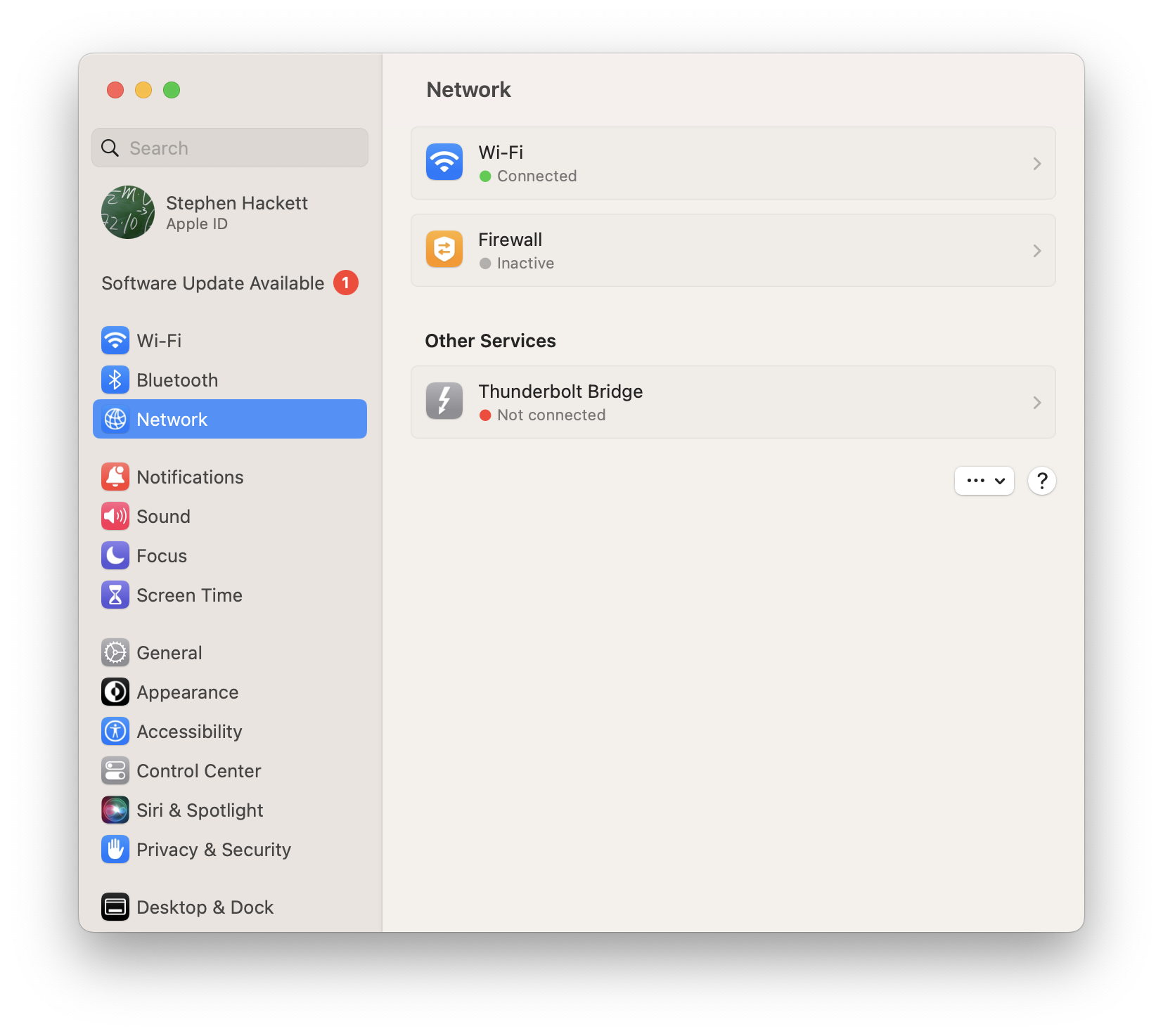Viewport: 1163px width, 1036px height.
Task: Click the Privacy & Security hand icon
Action: 115,850
